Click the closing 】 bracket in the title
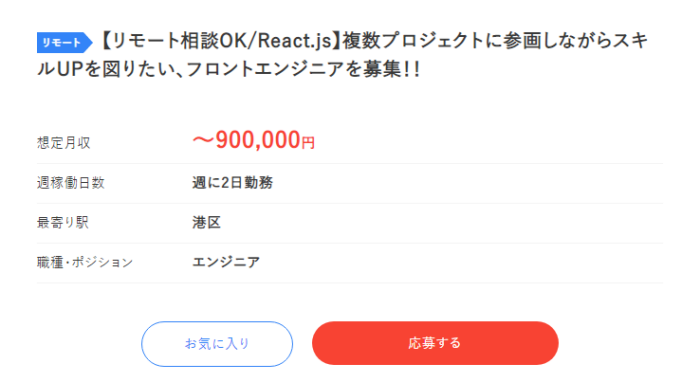The image size is (700, 382). [336, 41]
